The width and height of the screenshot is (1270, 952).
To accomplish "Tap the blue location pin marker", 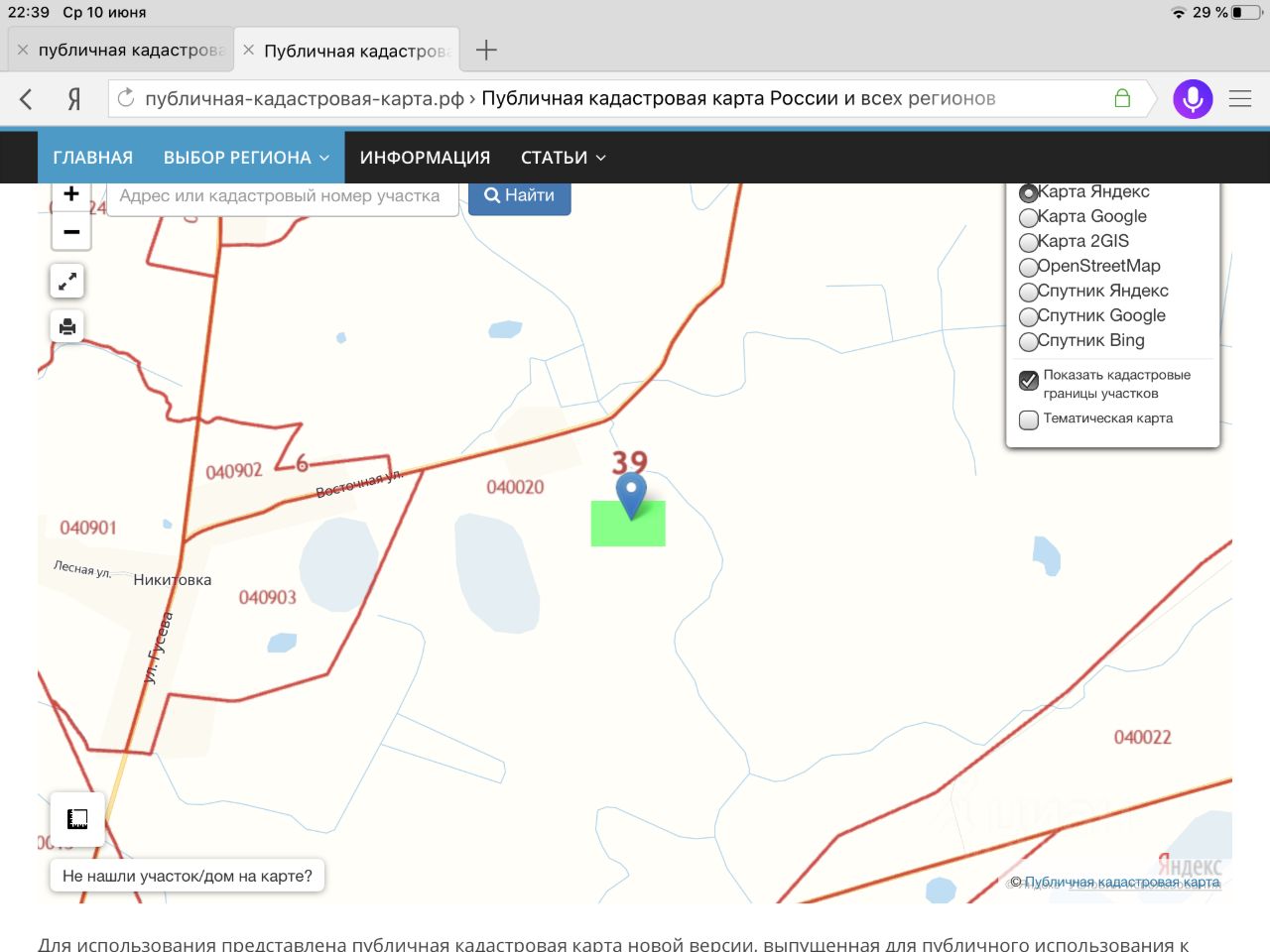I will click(x=631, y=495).
